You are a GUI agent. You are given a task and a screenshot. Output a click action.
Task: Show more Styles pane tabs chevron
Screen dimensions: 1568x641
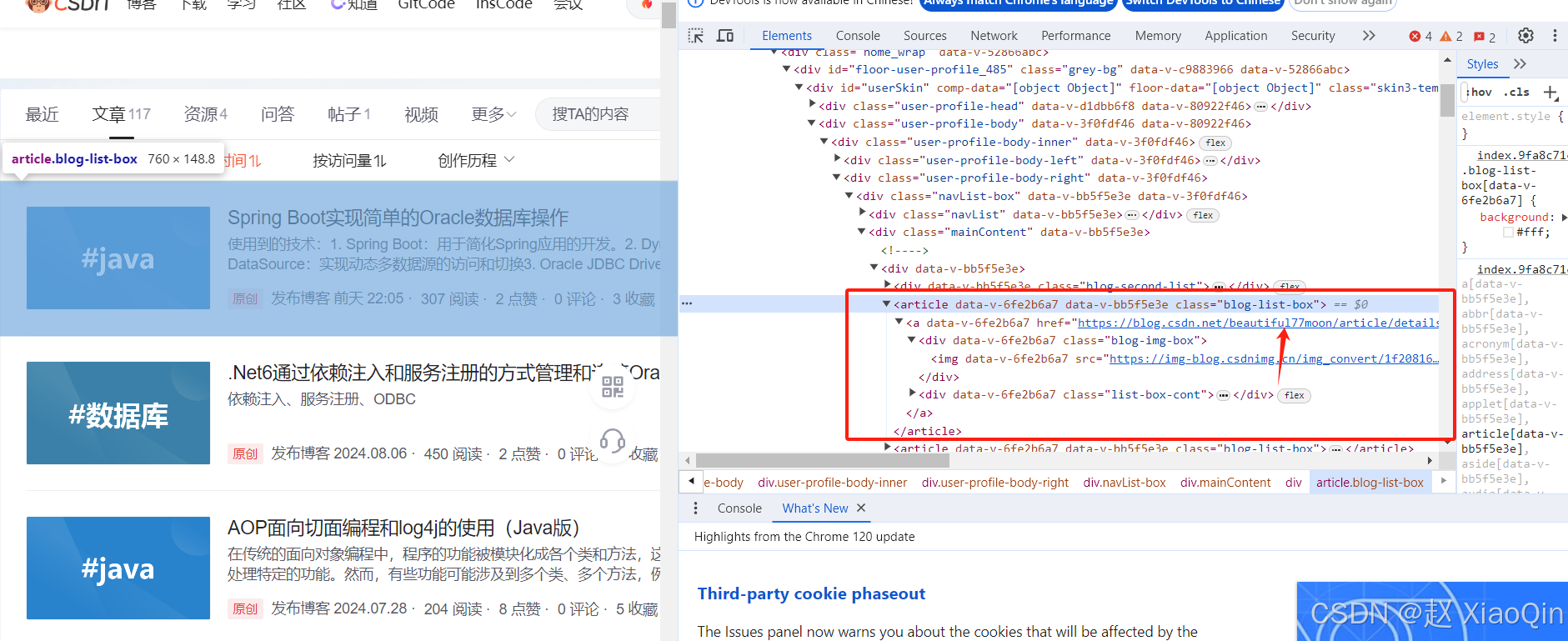pos(1520,64)
